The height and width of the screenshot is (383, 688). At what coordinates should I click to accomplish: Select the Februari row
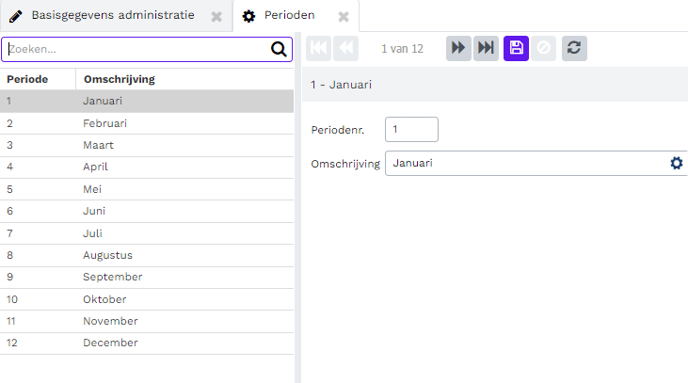[147, 123]
